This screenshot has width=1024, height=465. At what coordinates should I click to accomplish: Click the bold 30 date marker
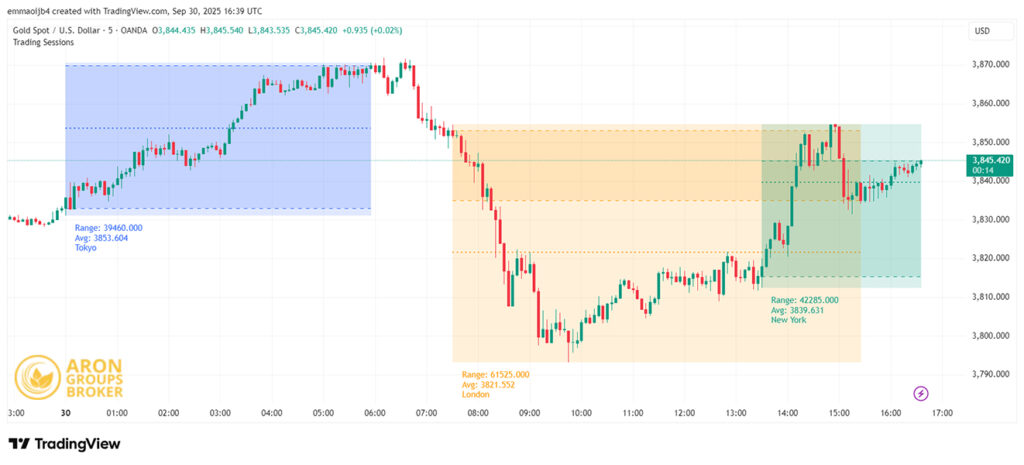point(65,412)
